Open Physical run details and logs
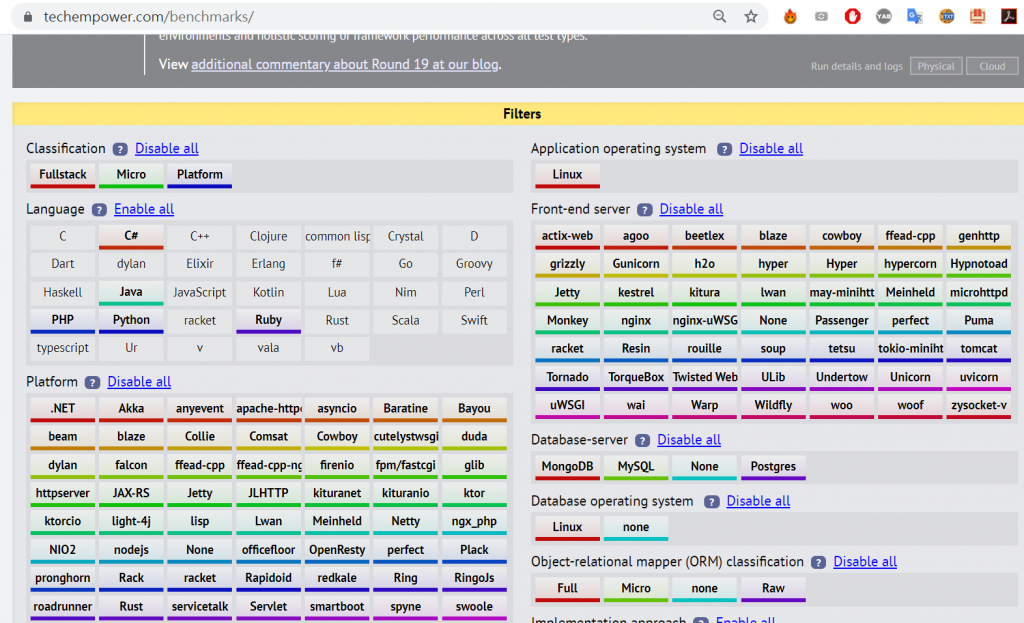Image resolution: width=1024 pixels, height=623 pixels. point(936,66)
